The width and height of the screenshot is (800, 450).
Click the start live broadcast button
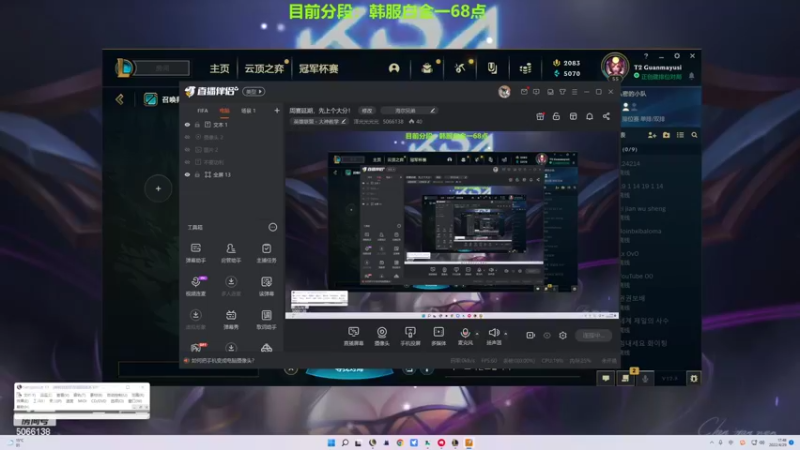pyautogui.click(x=593, y=335)
